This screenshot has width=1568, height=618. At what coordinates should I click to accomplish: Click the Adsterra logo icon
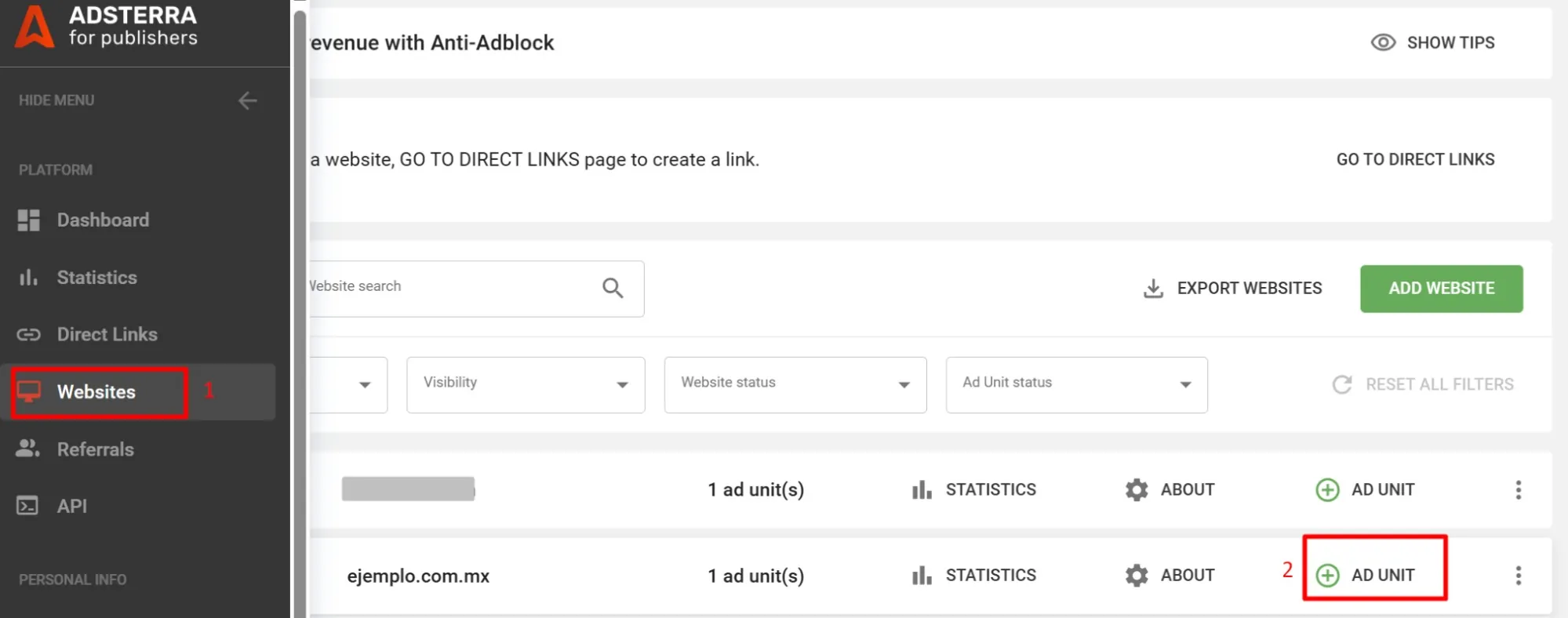click(35, 27)
